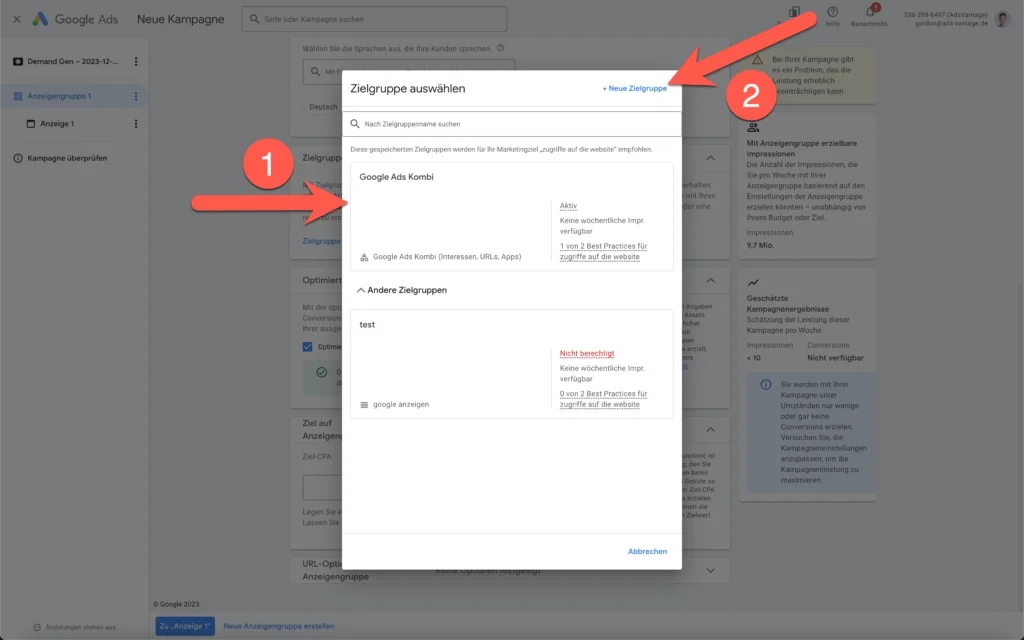Click the Deutsch language chip
This screenshot has width=1024, height=640.
323,106
